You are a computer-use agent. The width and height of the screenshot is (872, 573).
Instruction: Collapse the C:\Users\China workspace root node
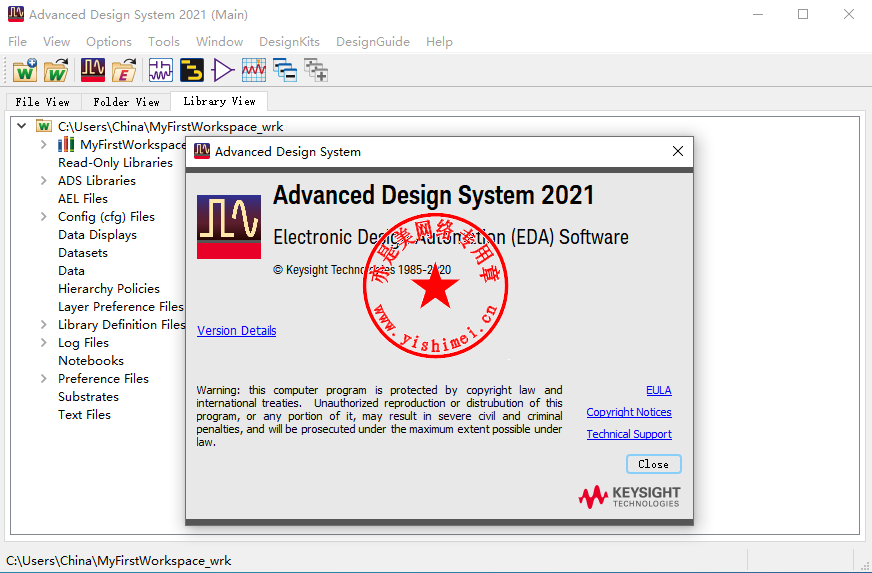point(22,126)
